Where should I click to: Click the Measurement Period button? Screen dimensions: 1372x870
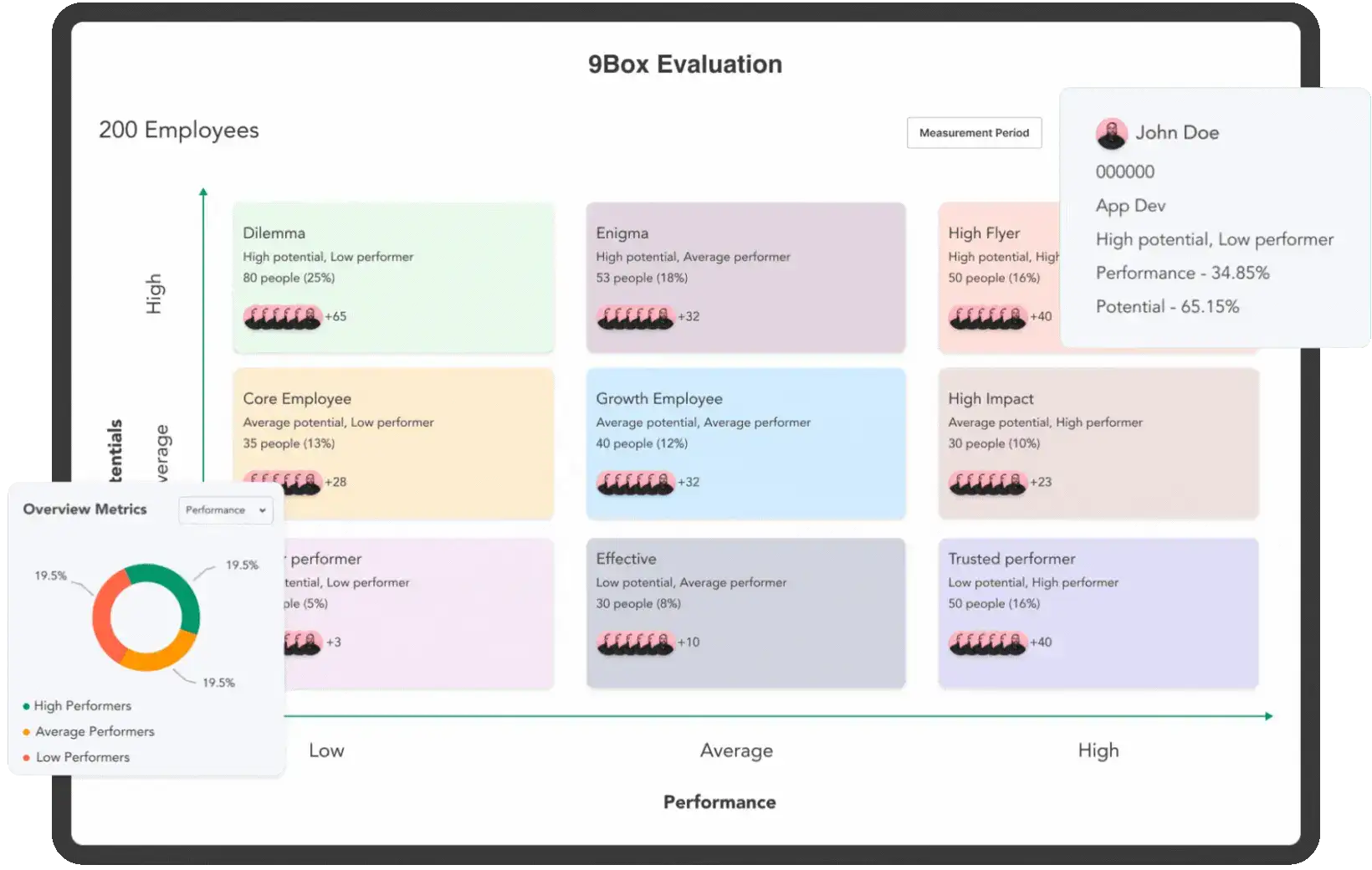tap(974, 133)
